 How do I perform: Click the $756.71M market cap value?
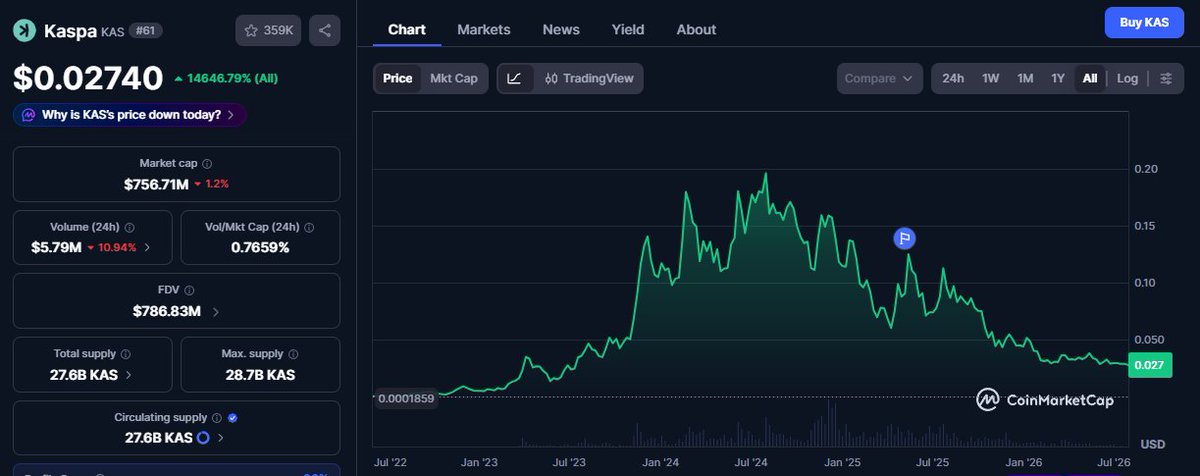[x=156, y=185]
